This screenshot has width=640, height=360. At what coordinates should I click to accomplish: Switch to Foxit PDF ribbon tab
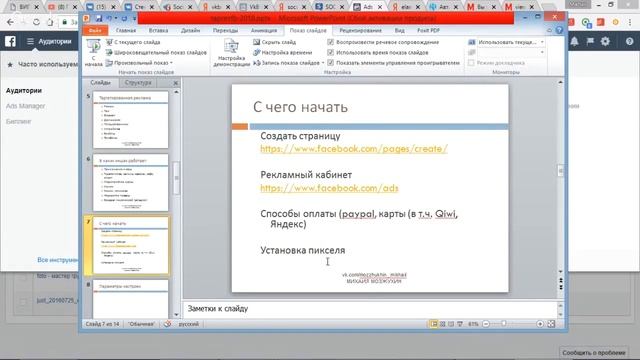(428, 30)
